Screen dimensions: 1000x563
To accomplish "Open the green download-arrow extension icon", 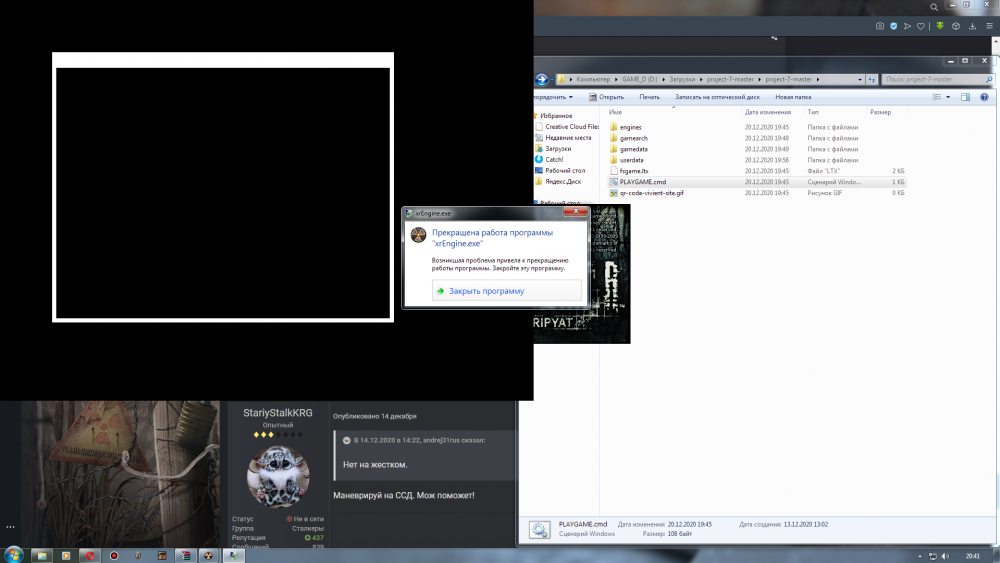I will (939, 26).
